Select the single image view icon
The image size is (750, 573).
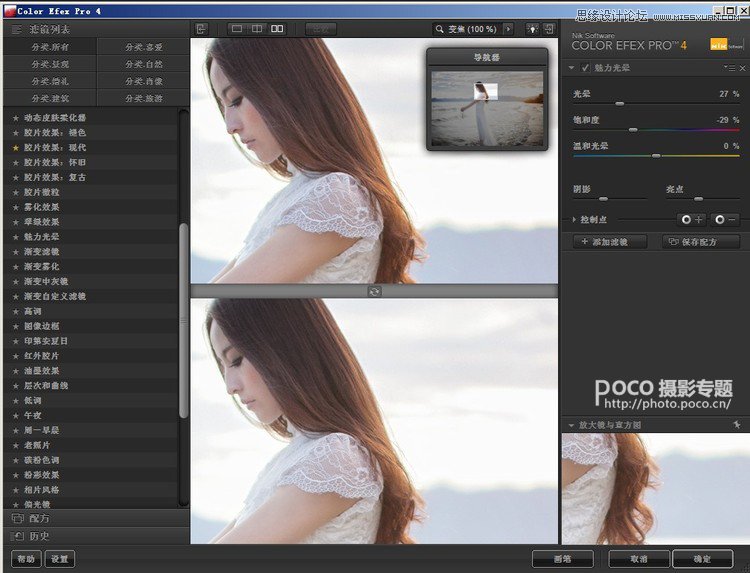point(237,29)
